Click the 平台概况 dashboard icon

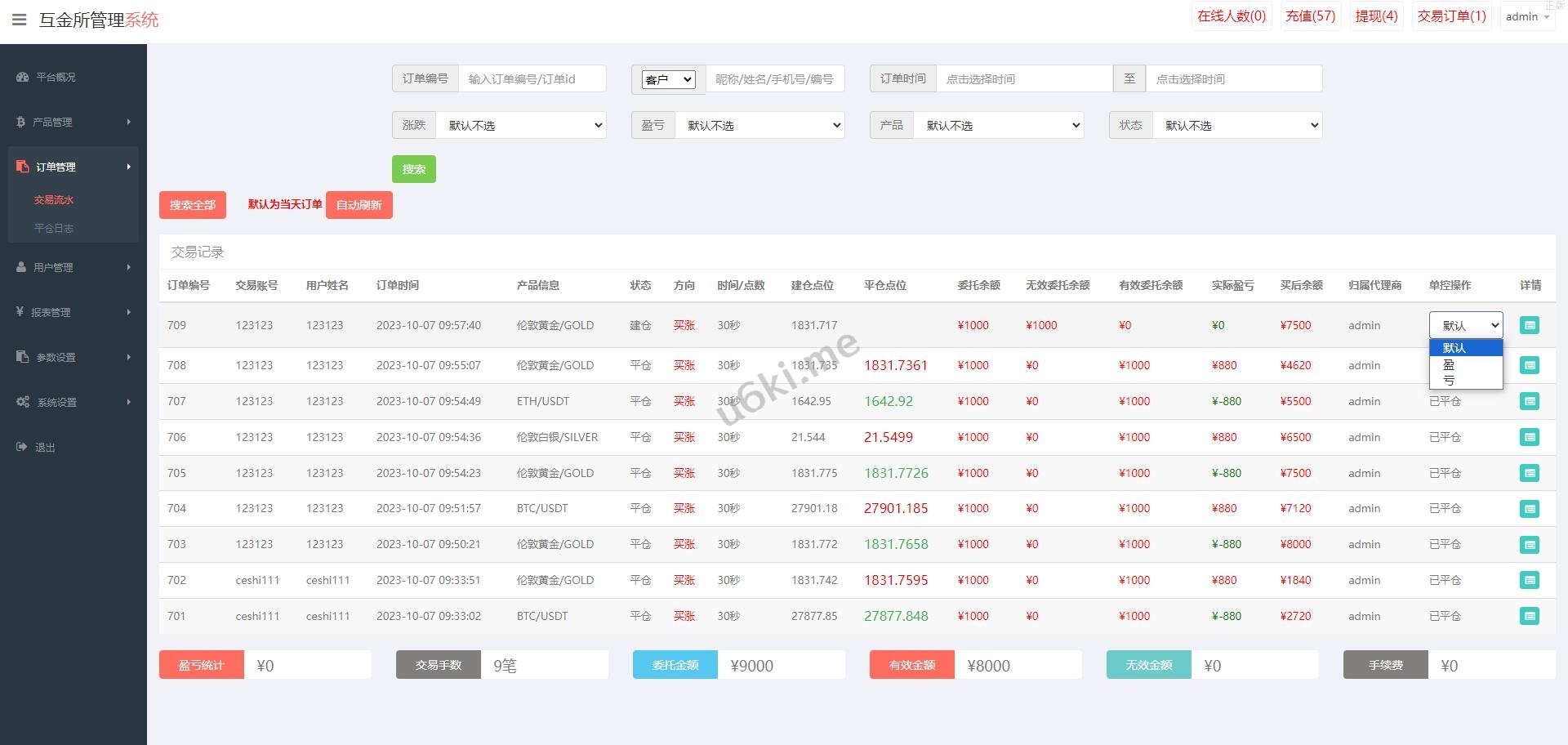pyautogui.click(x=23, y=77)
